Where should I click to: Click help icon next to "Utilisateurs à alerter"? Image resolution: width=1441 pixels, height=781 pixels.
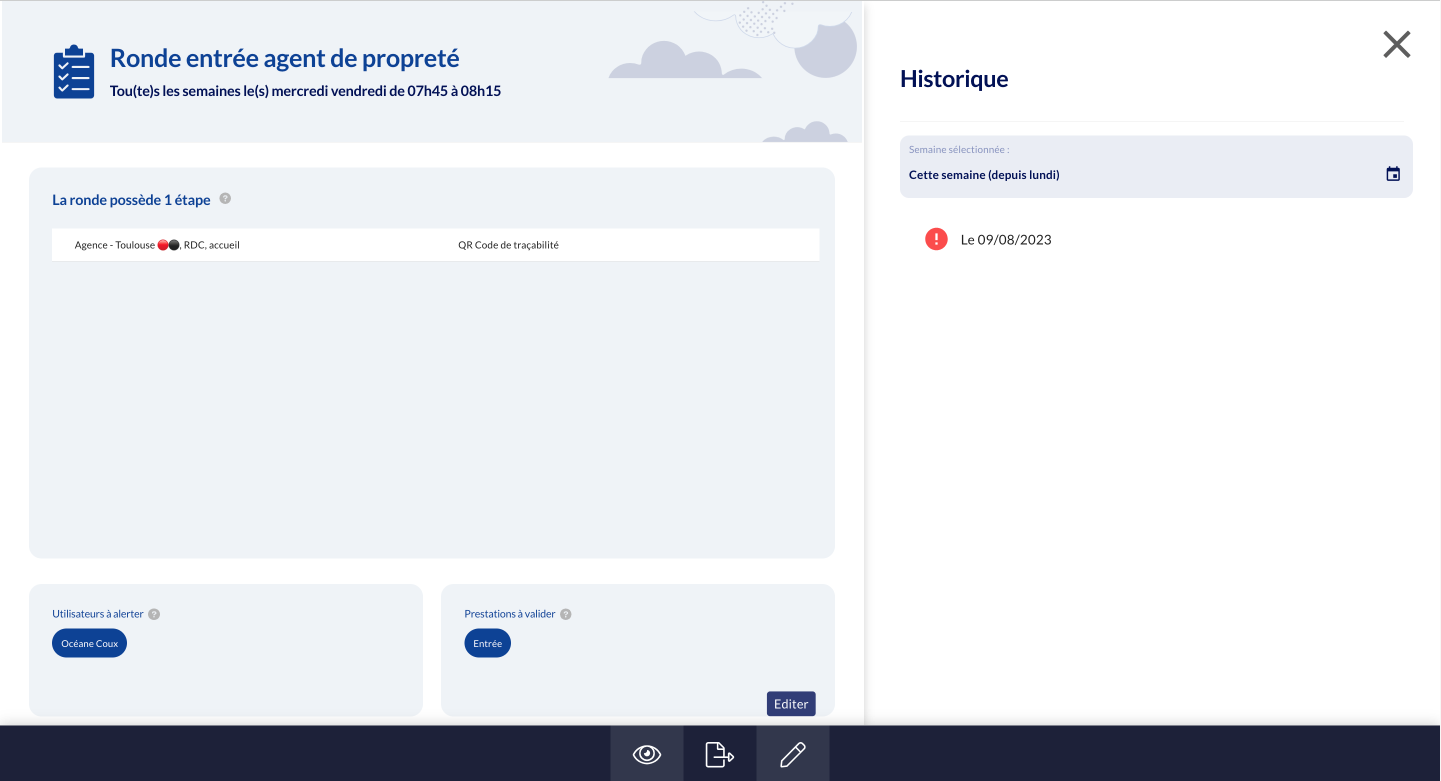pyautogui.click(x=154, y=614)
